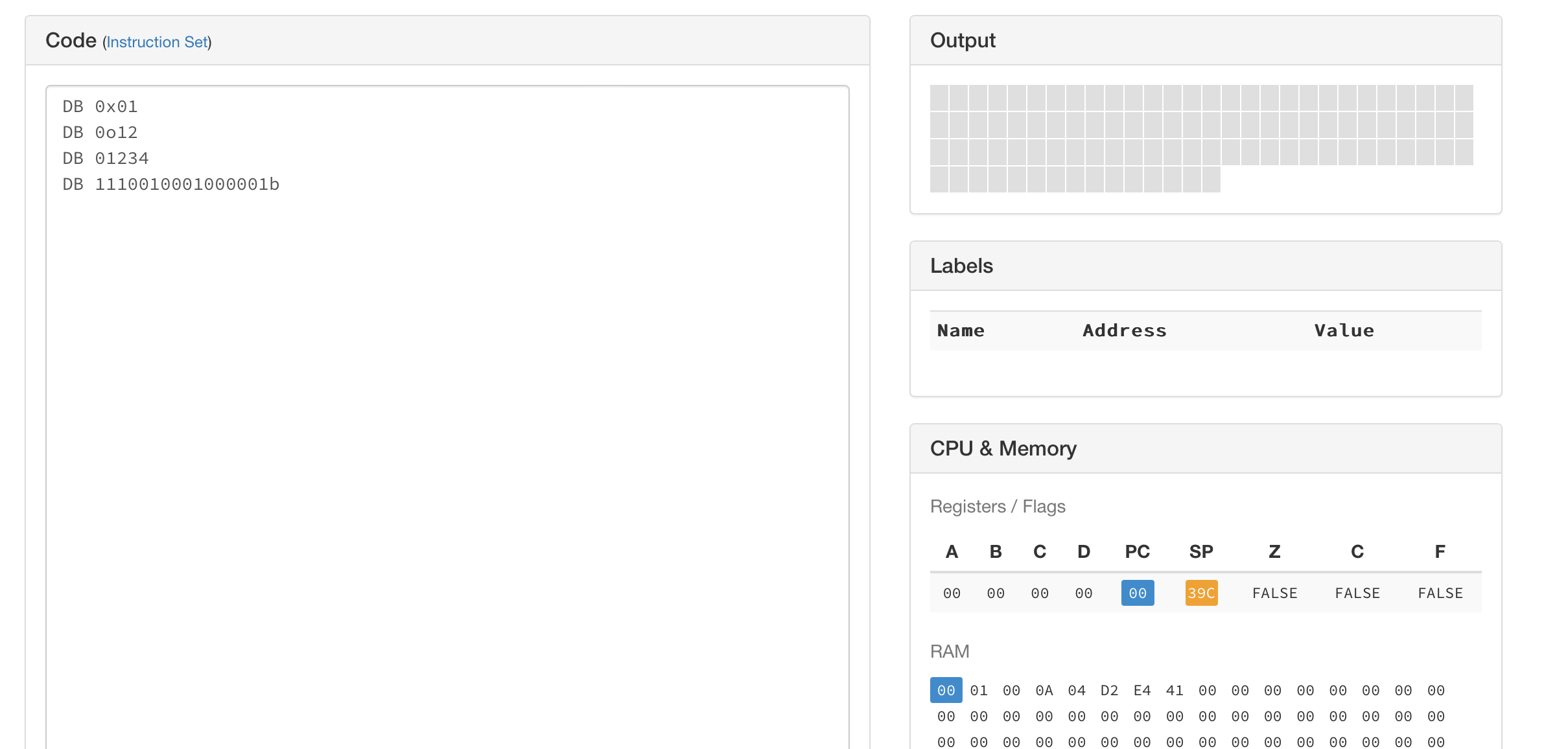Viewport: 1568px width, 749px height.
Task: Click the Labels panel heading
Action: coord(961,266)
